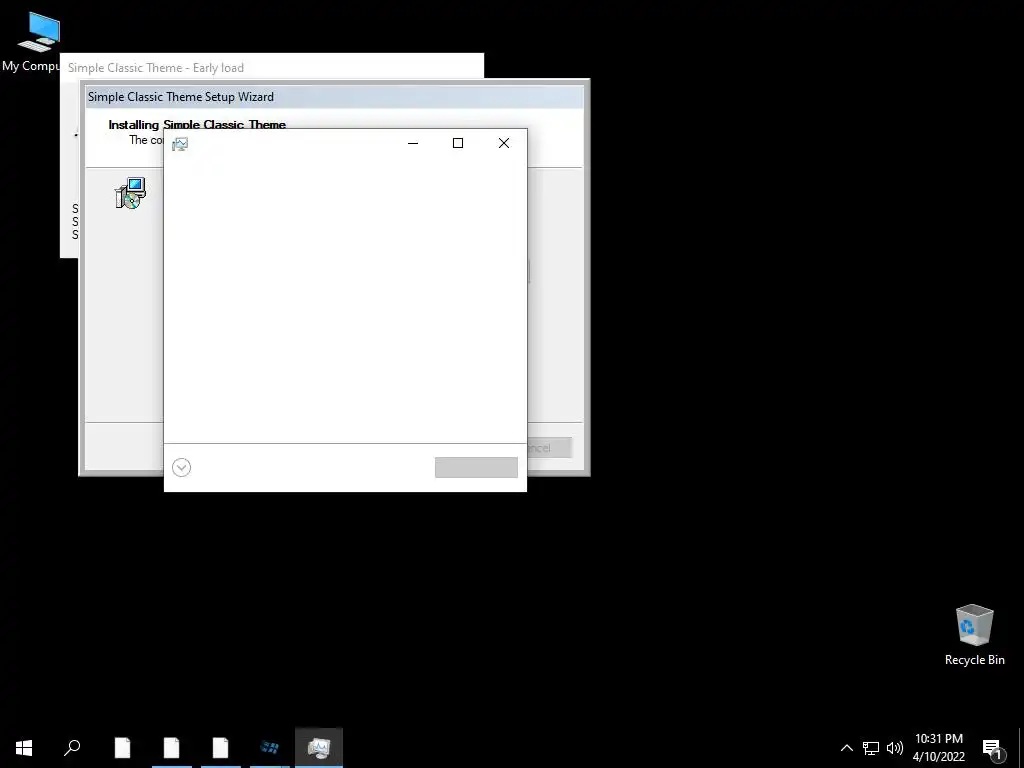Open taskbar search magnifier

coord(72,748)
